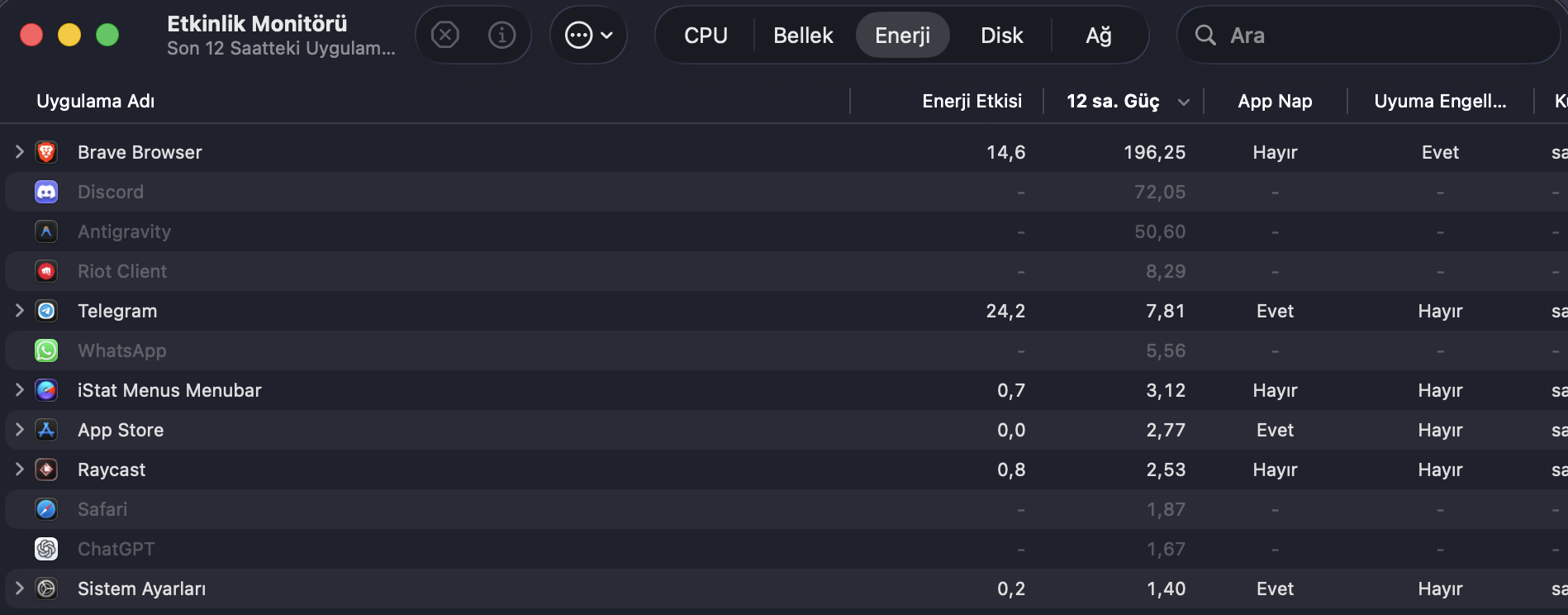Switch to the CPU tab

pos(706,35)
